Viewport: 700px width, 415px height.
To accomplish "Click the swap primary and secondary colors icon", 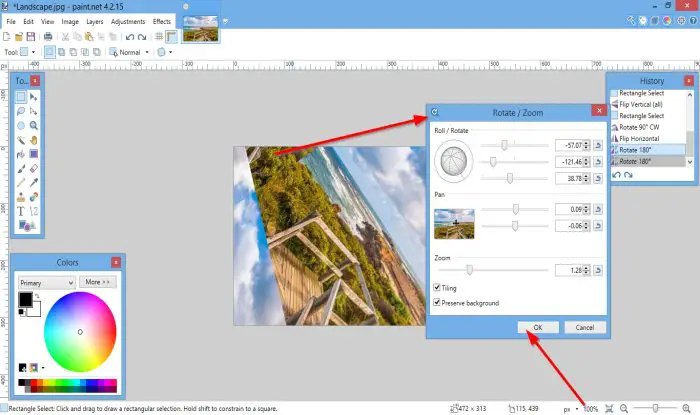I will 37,296.
